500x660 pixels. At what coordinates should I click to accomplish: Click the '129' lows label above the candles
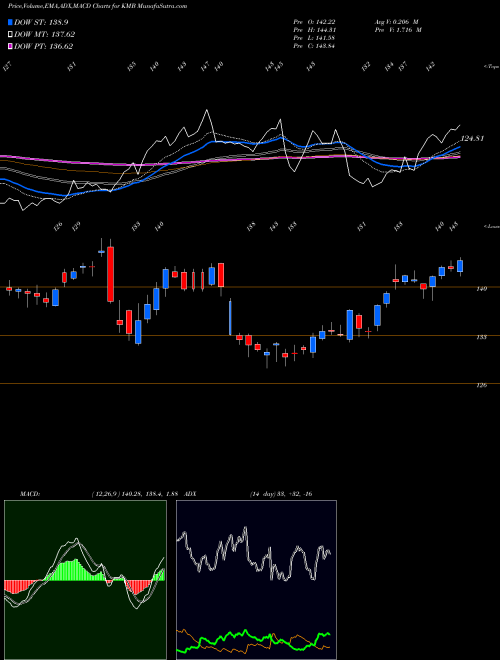point(76,227)
